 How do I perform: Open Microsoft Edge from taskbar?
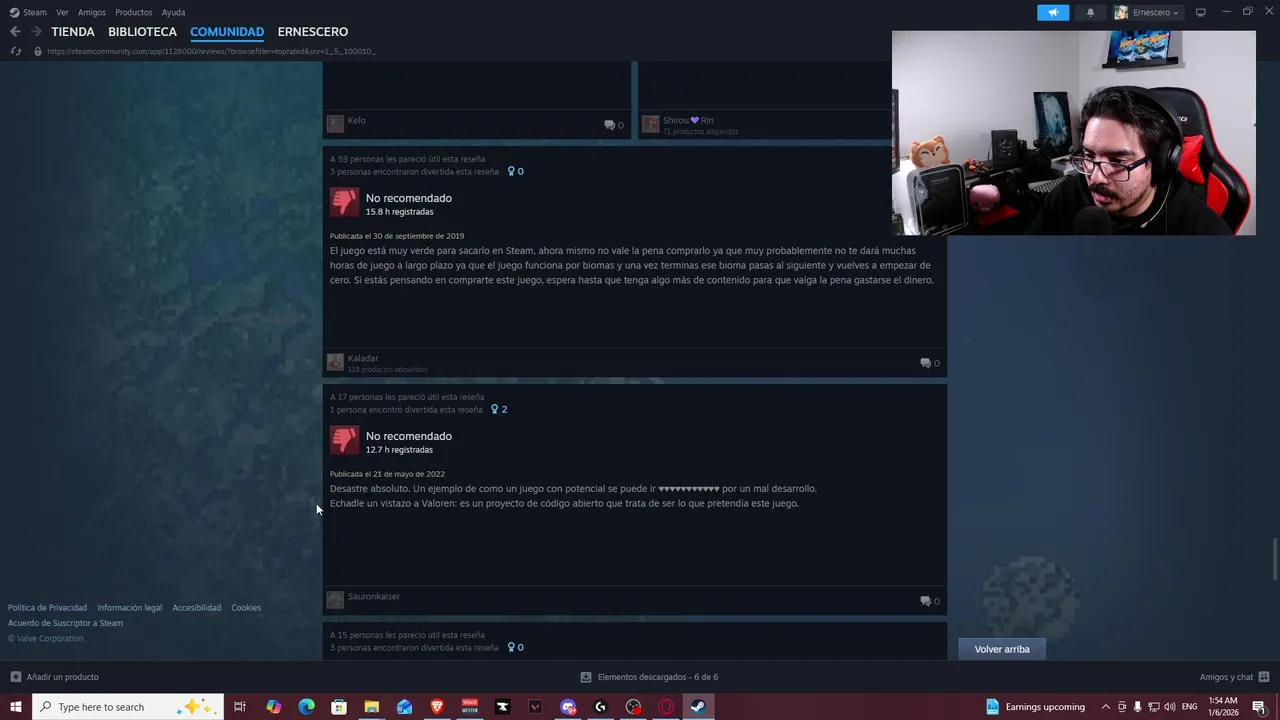[x=306, y=707]
